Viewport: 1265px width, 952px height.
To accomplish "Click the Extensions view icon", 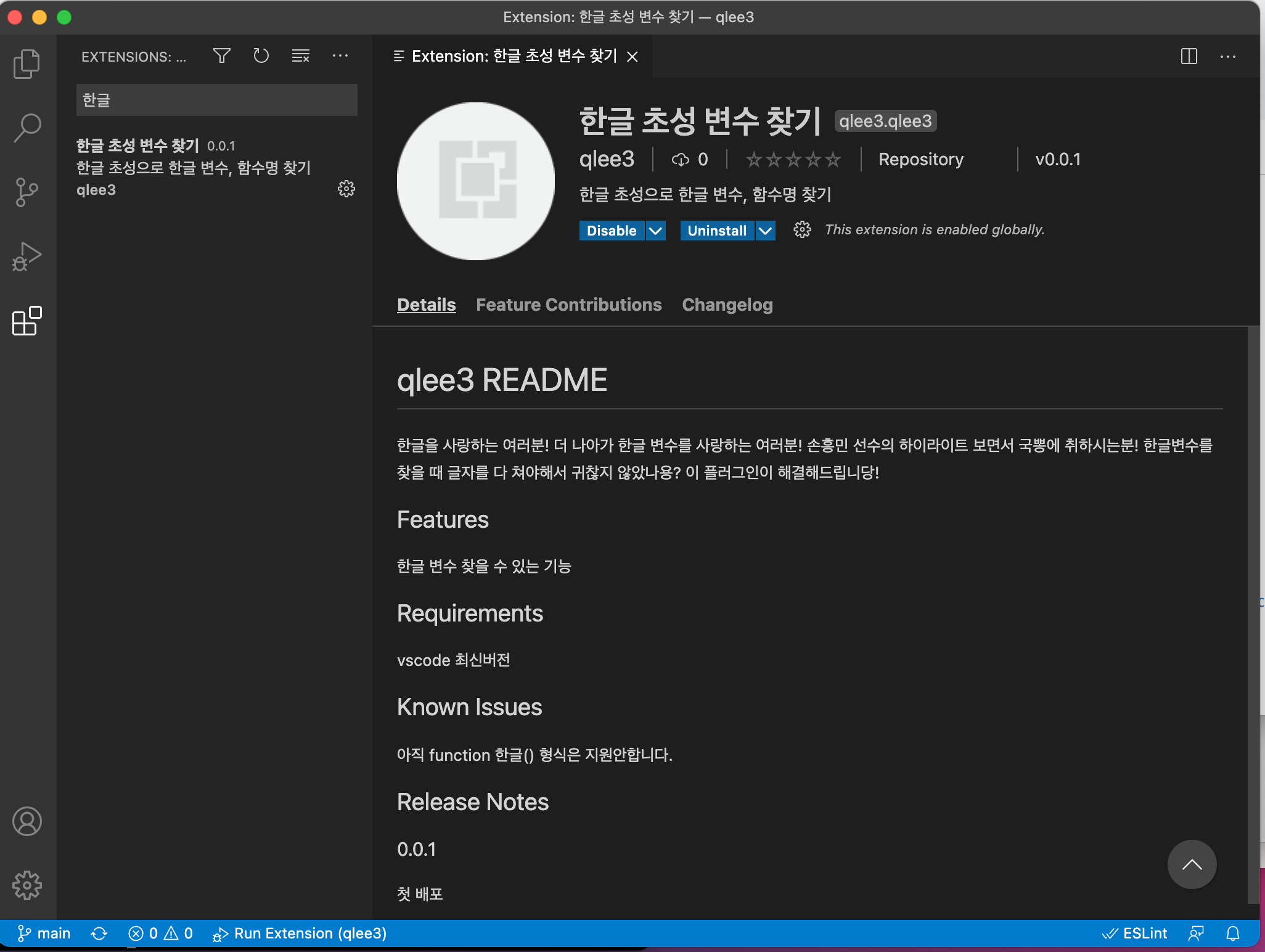I will (x=27, y=321).
